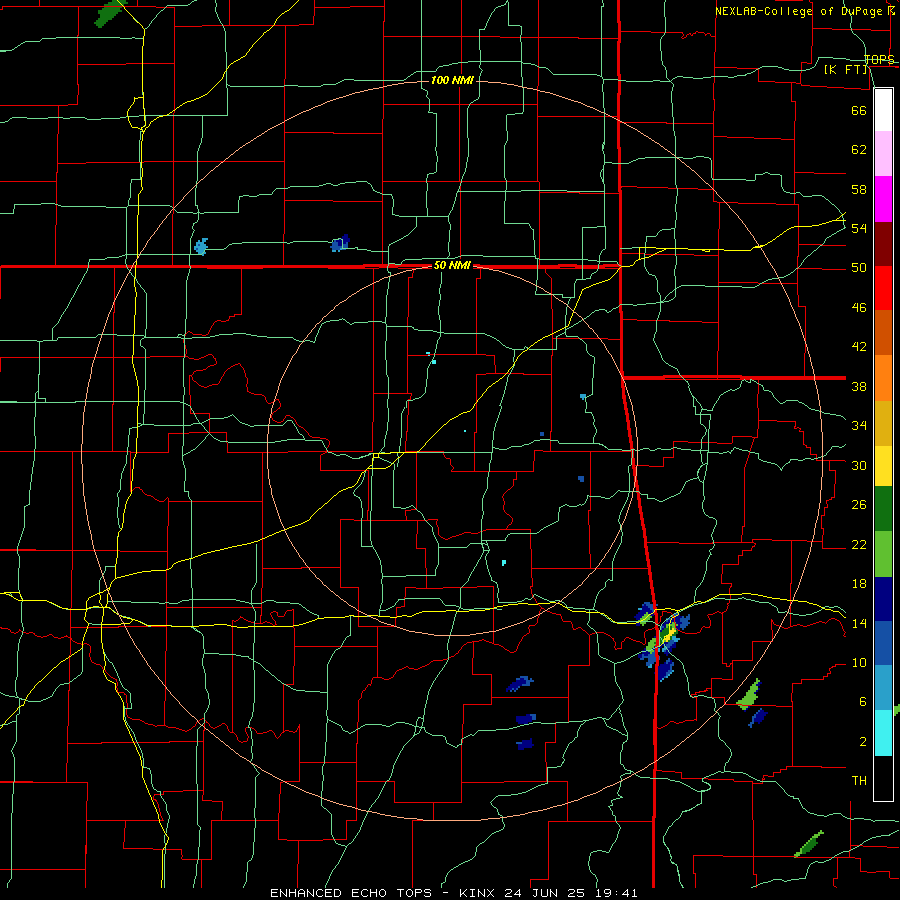Screen dimensions: 900x900
Task: Click the magenta legend swatch
Action: [x=883, y=199]
